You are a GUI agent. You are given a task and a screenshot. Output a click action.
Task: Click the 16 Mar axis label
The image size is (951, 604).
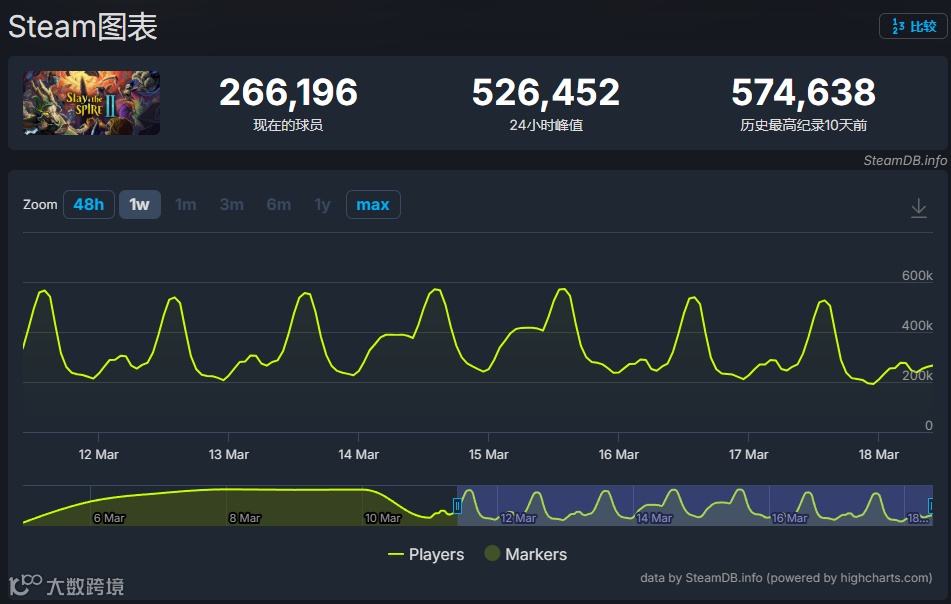click(x=619, y=454)
